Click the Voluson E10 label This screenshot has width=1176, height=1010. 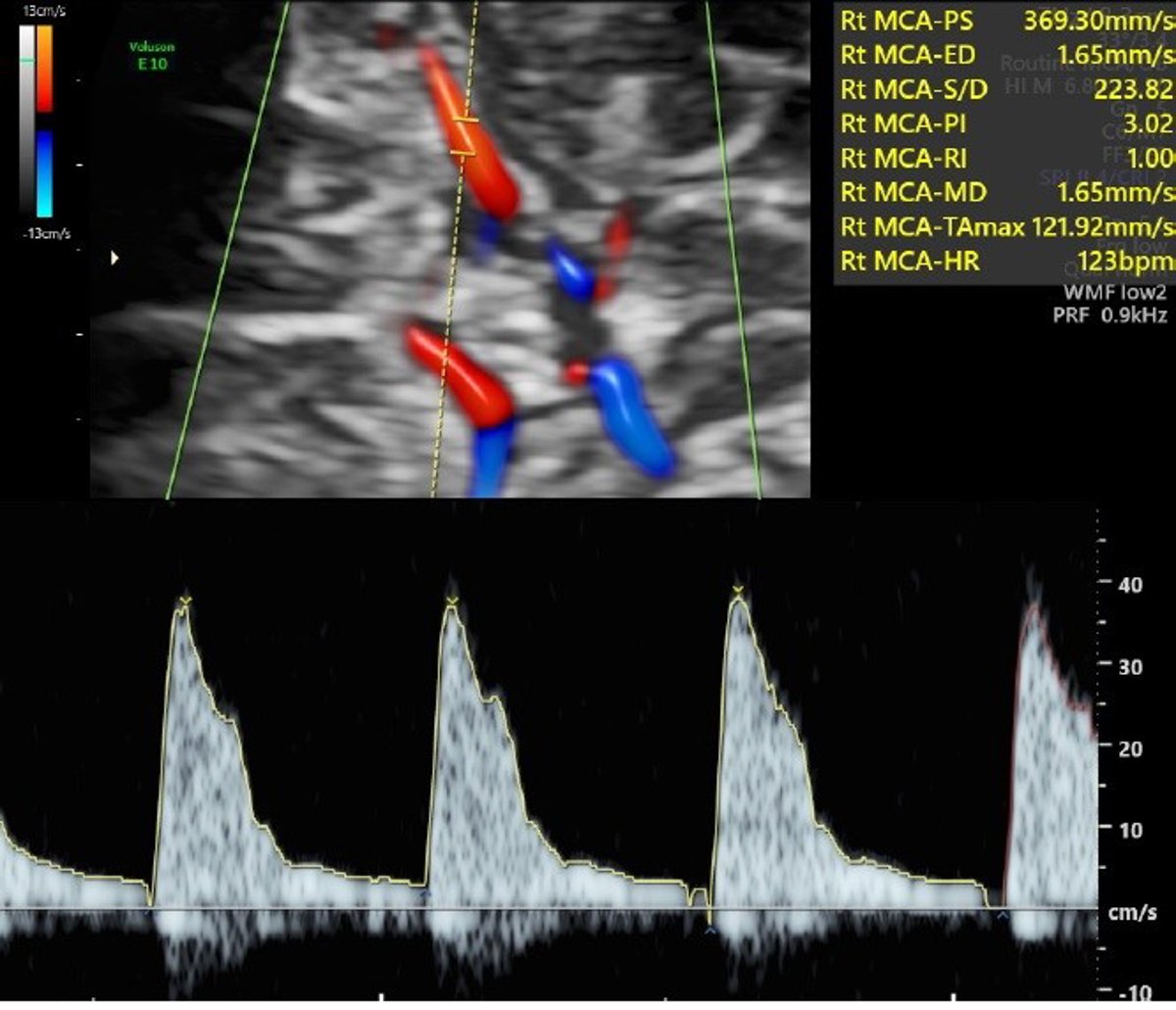(152, 55)
